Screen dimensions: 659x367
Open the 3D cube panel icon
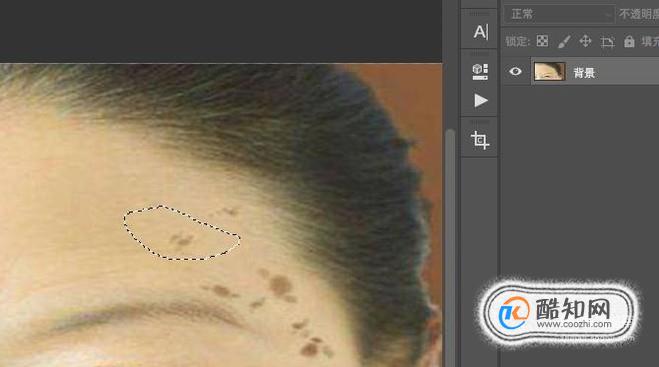(480, 72)
